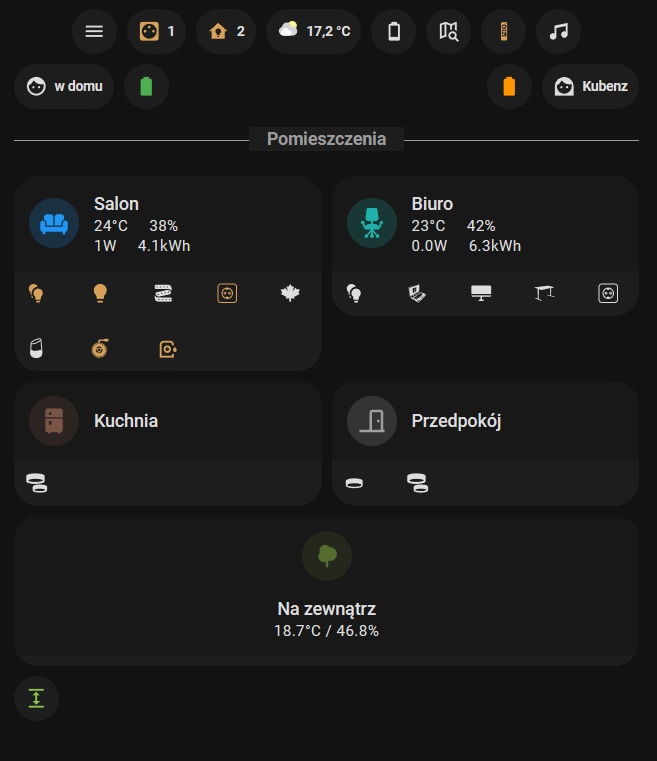Click the Kubenz person chip
The width and height of the screenshot is (657, 761).
click(590, 86)
